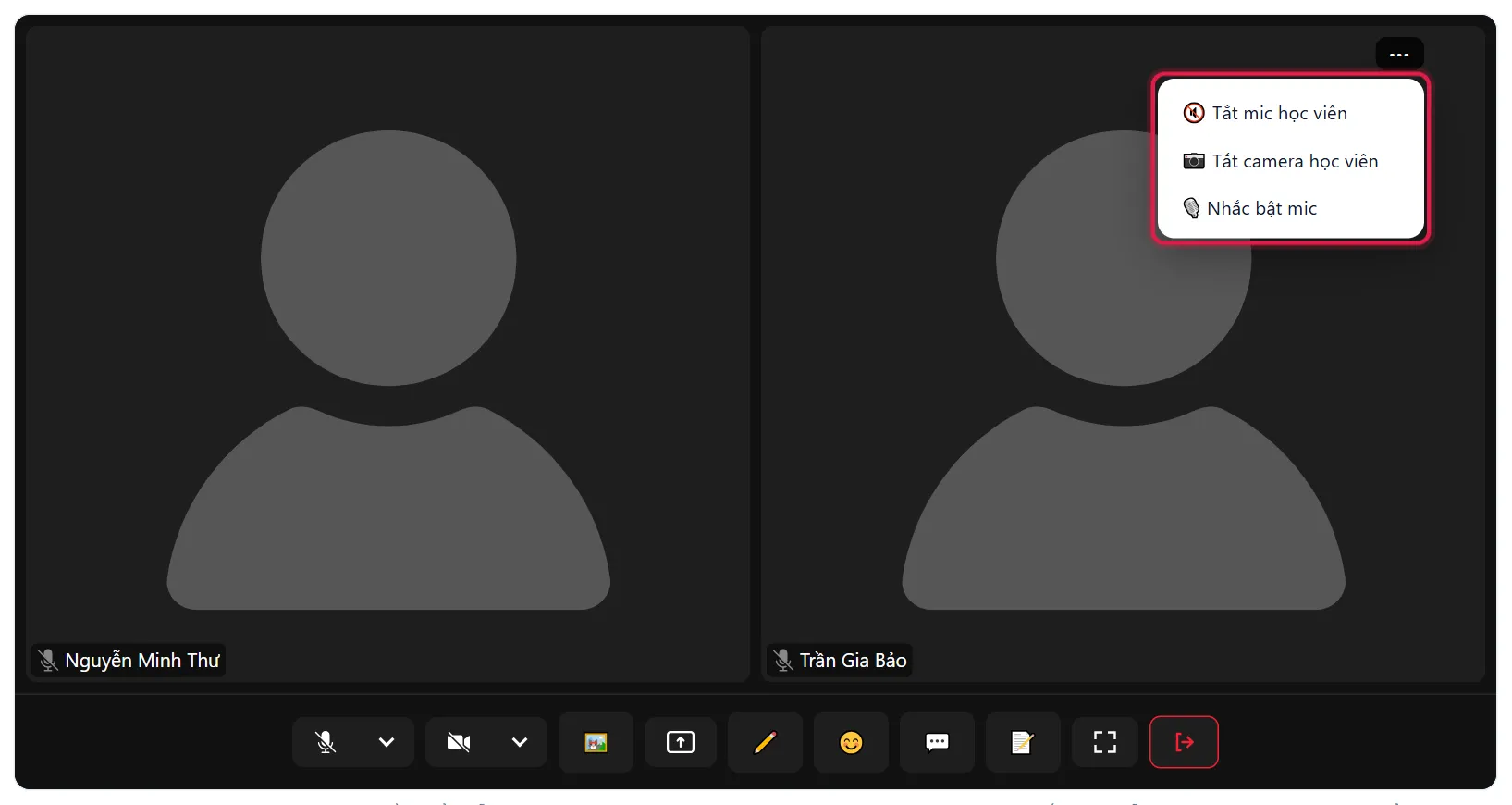Click the name label 'Trần Gia Bảo'
This screenshot has width=1512, height=805.
point(853,661)
